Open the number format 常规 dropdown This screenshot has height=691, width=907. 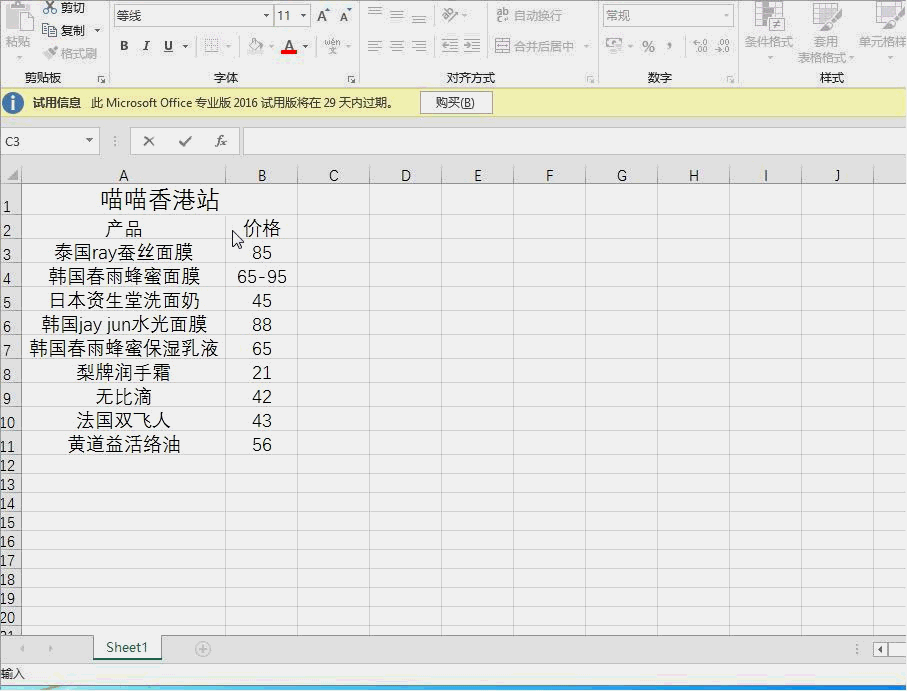pyautogui.click(x=727, y=16)
